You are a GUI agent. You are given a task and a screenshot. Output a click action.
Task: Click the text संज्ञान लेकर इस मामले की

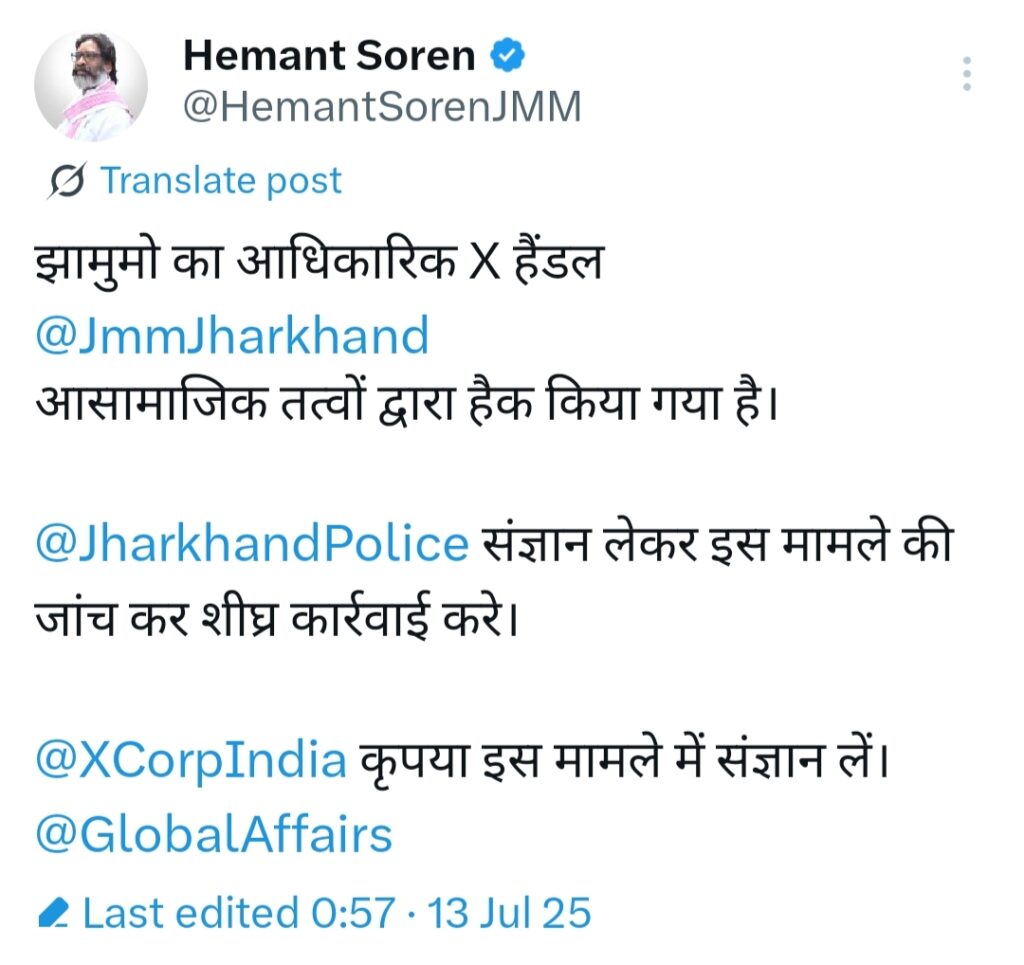pos(717,543)
